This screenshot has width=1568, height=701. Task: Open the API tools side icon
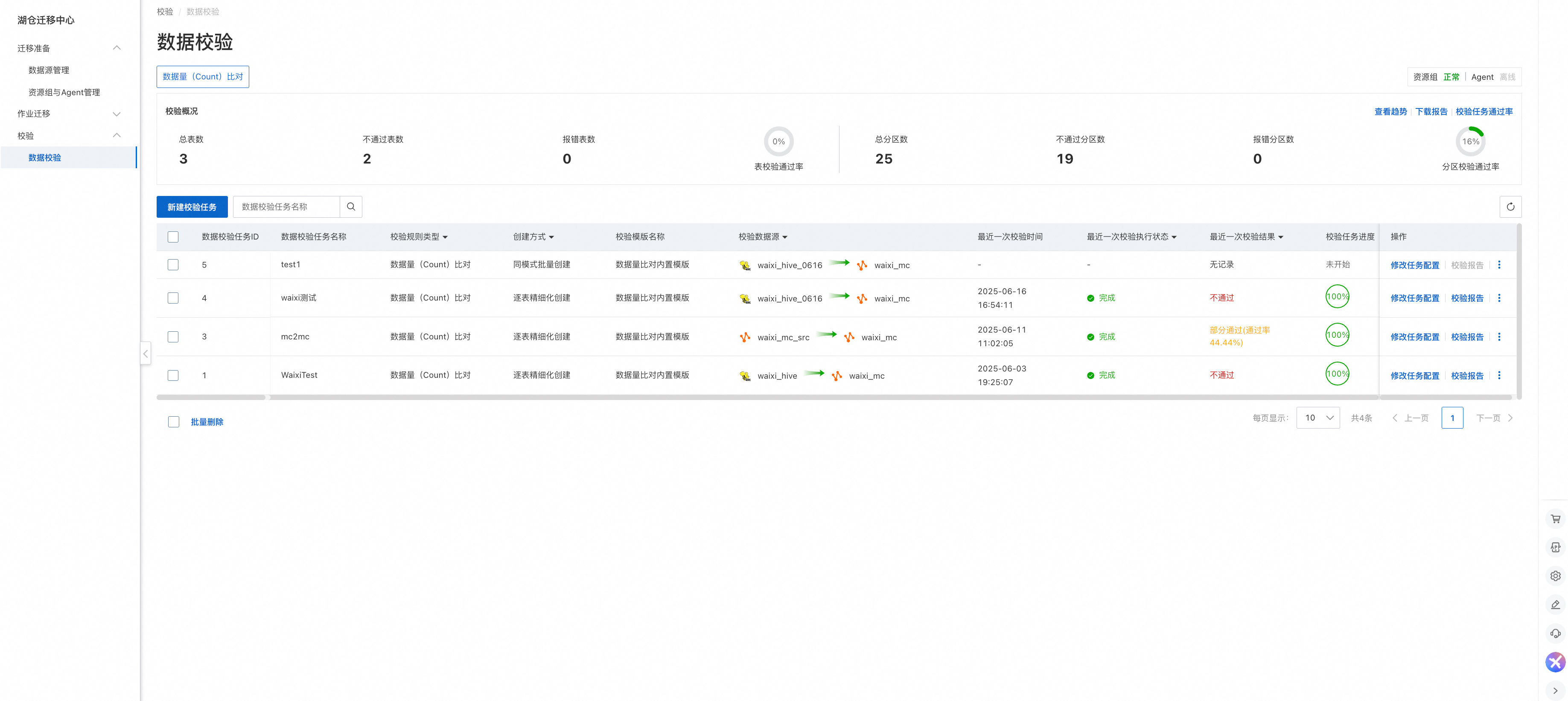1555,547
